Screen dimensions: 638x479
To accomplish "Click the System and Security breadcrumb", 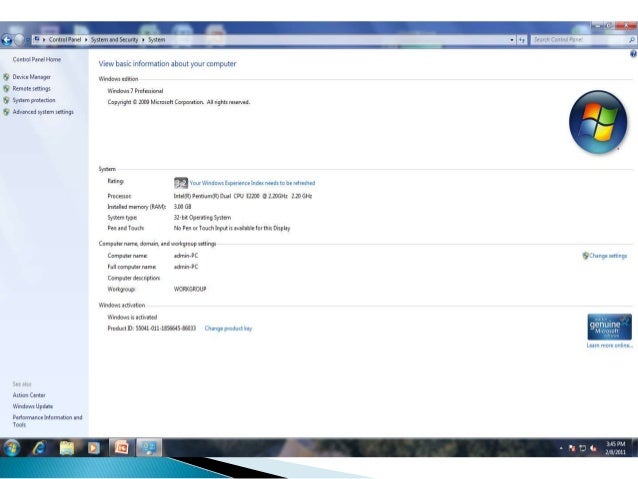I will [114, 39].
